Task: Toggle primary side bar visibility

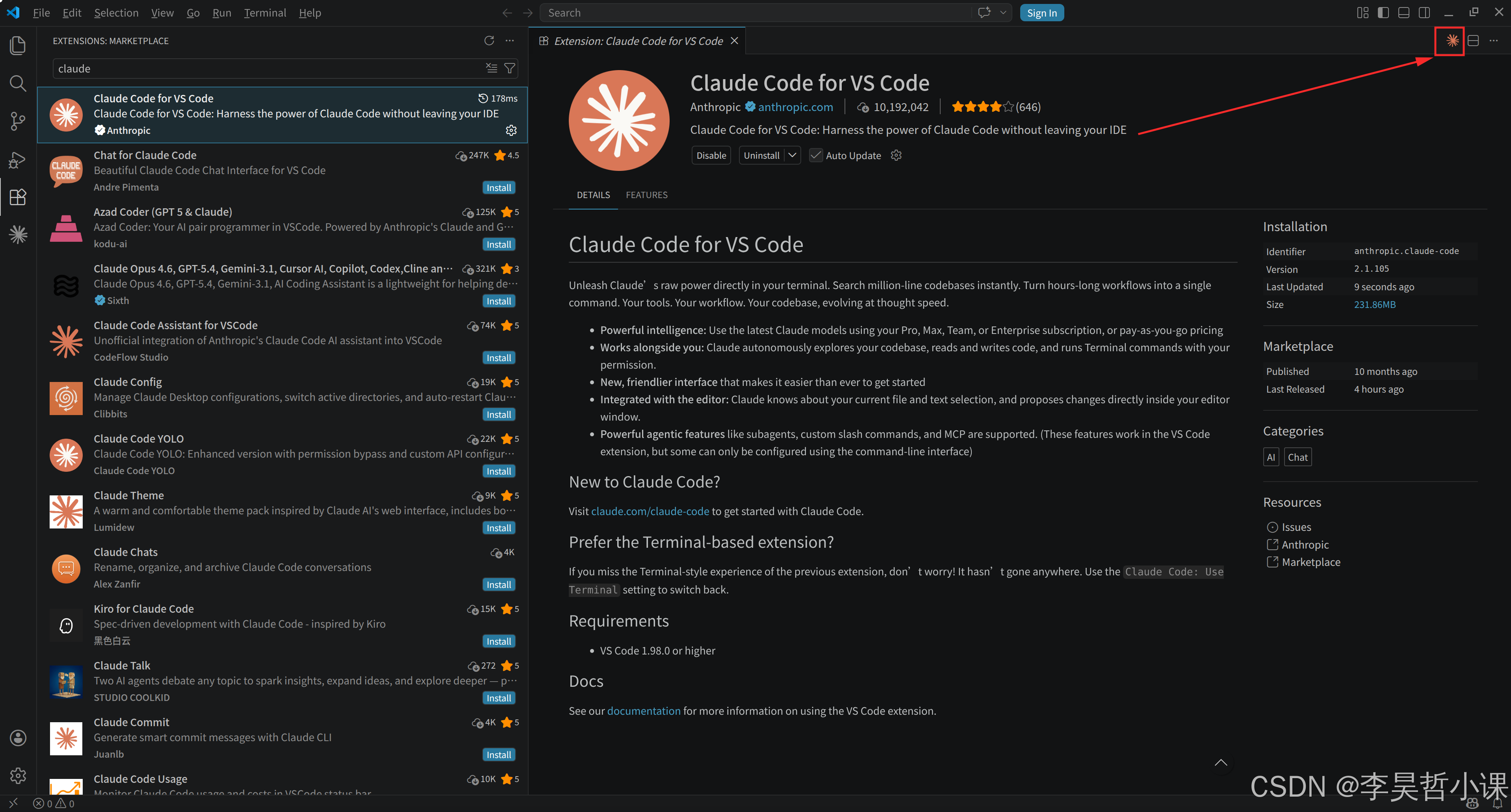Action: pos(1383,12)
